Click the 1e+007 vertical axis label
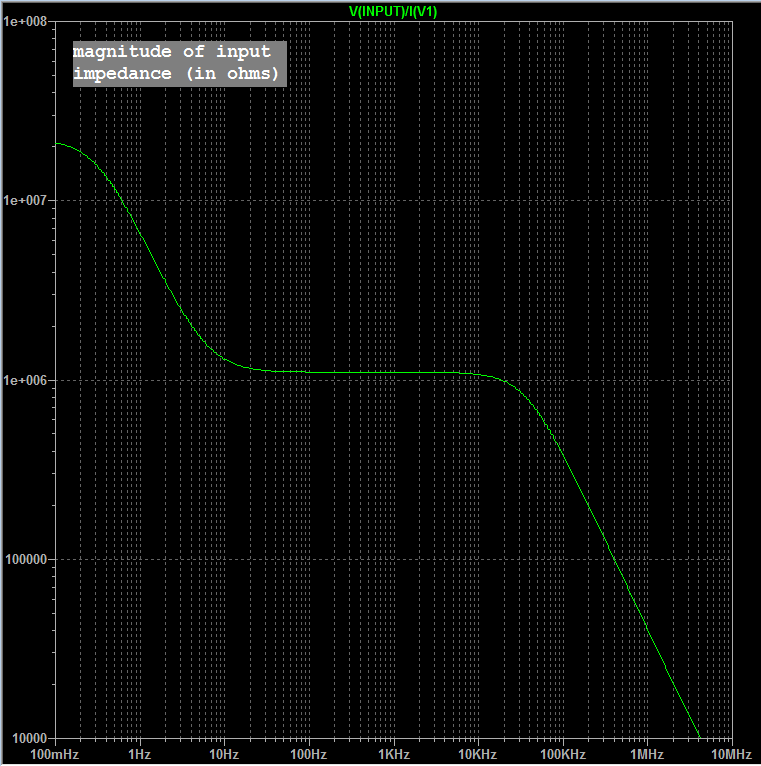 coord(25,200)
